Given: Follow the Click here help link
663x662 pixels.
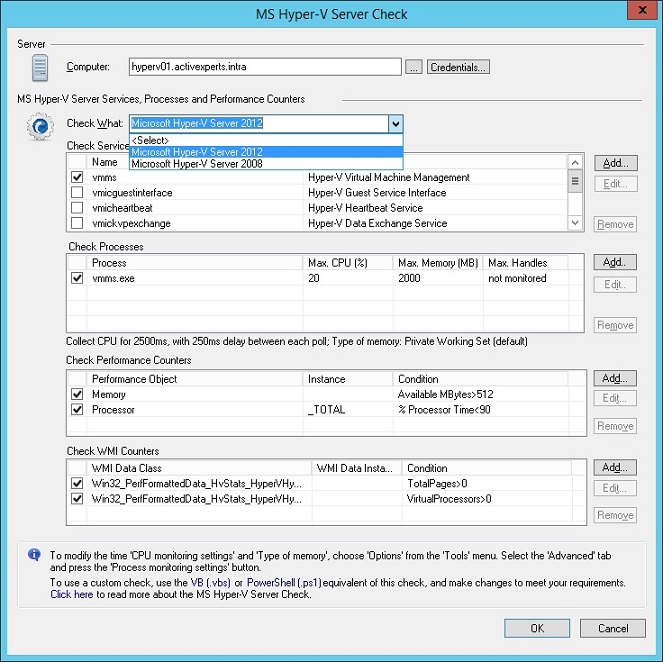Looking at the screenshot, I should click(71, 594).
